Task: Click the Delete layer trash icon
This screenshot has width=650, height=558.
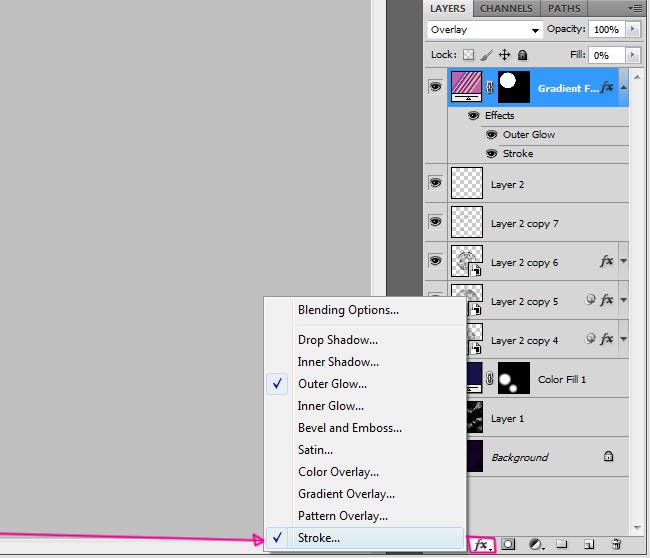Action: pos(616,545)
